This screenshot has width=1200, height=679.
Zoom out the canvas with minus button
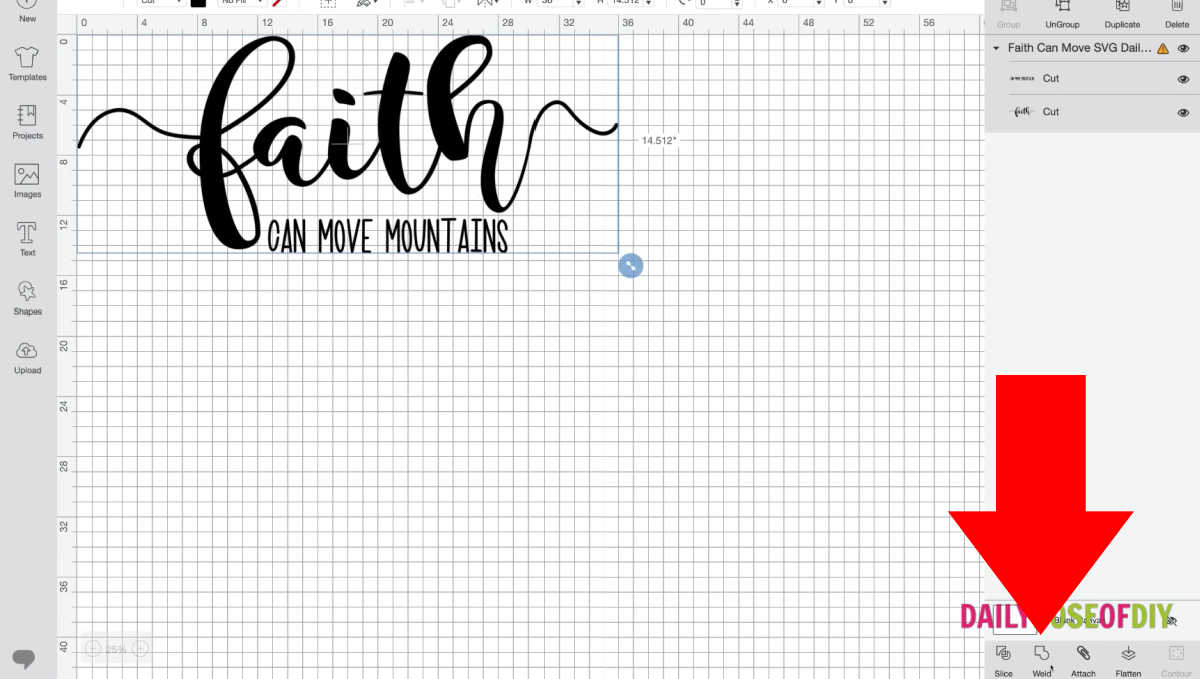(93, 649)
